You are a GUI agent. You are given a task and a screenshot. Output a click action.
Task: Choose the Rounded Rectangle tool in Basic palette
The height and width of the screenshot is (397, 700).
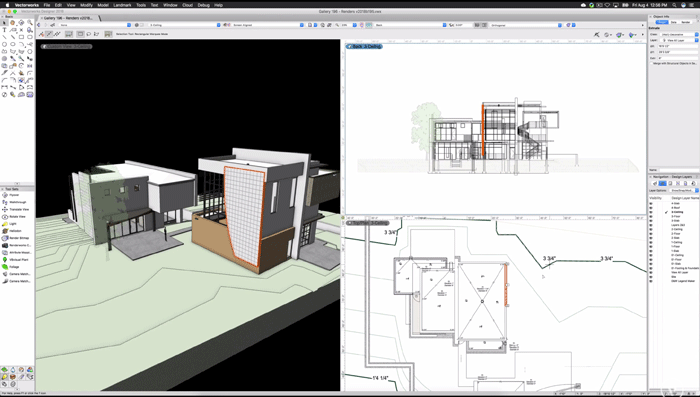tap(30, 37)
